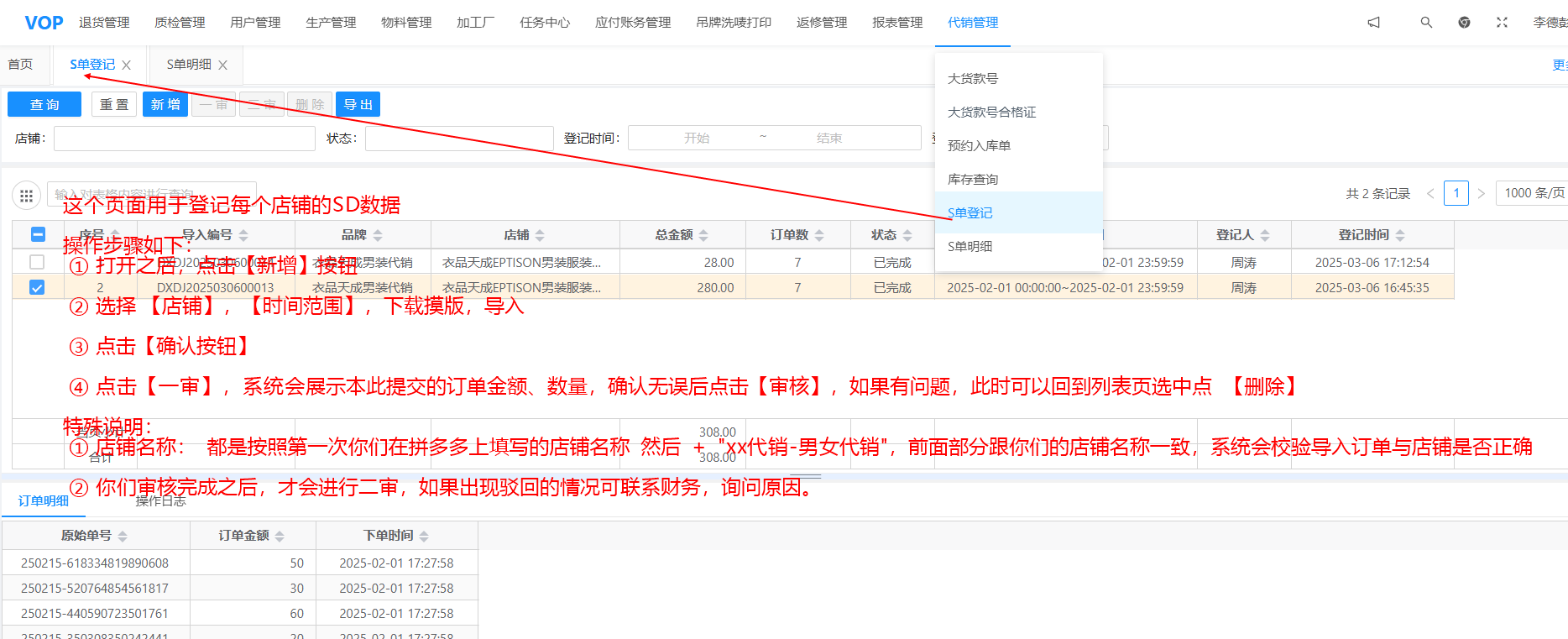This screenshot has height=639, width=1568.
Task: Check the first row's checkbox
Action: pos(37,262)
